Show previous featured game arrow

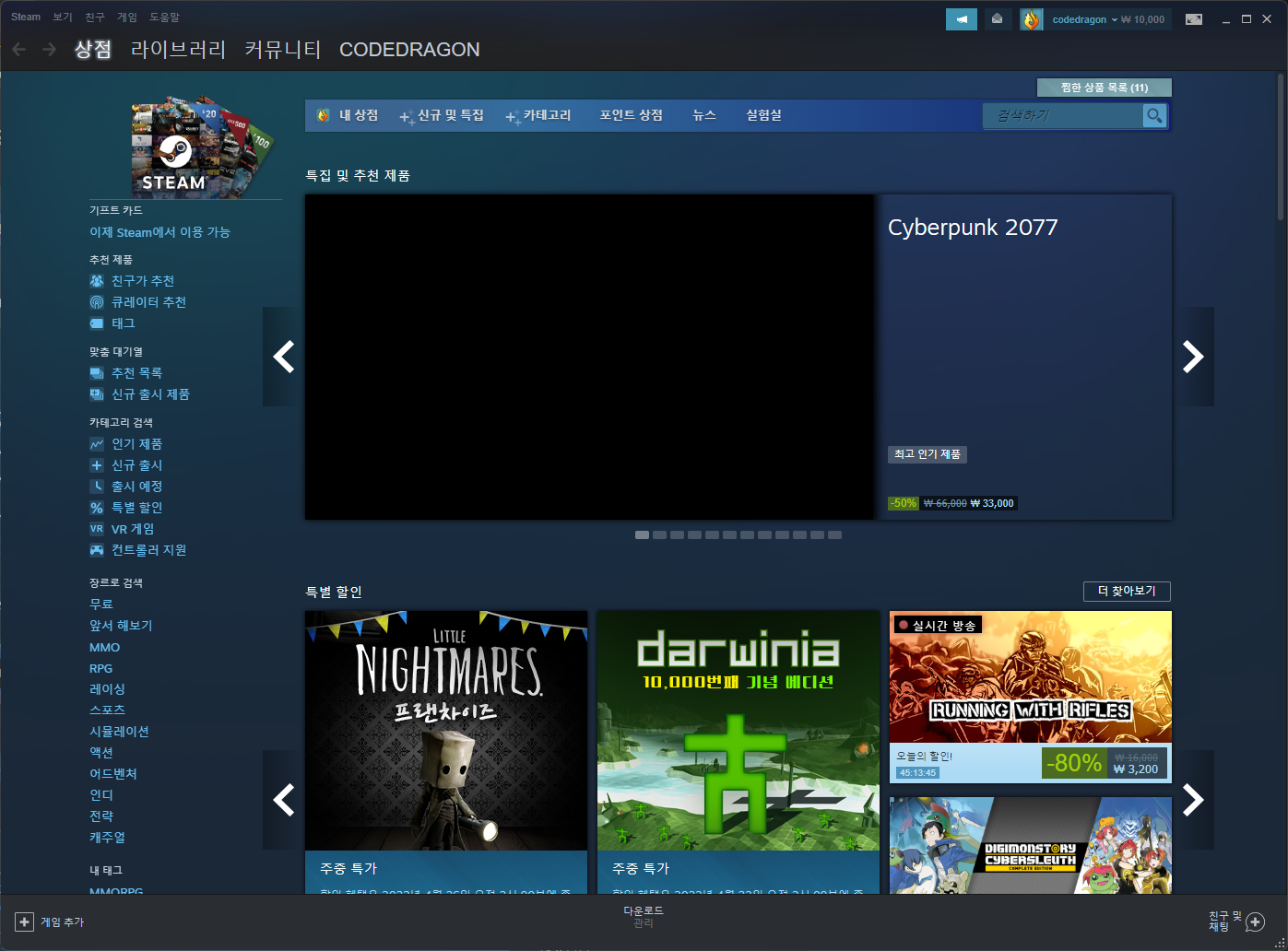tap(283, 357)
